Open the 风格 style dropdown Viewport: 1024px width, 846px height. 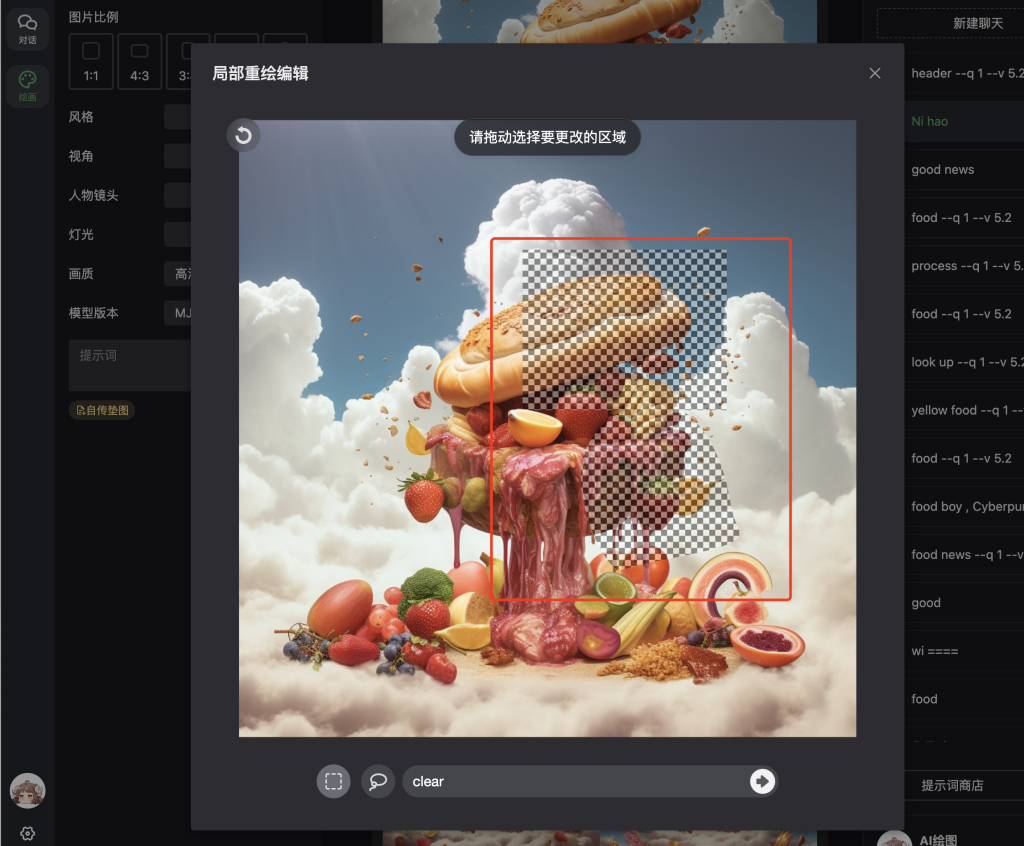pos(180,117)
